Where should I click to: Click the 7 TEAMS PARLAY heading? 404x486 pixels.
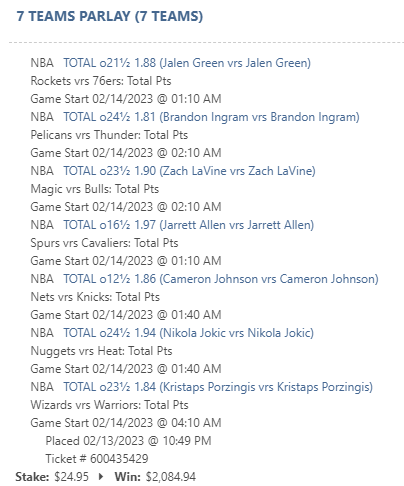[x=110, y=16]
